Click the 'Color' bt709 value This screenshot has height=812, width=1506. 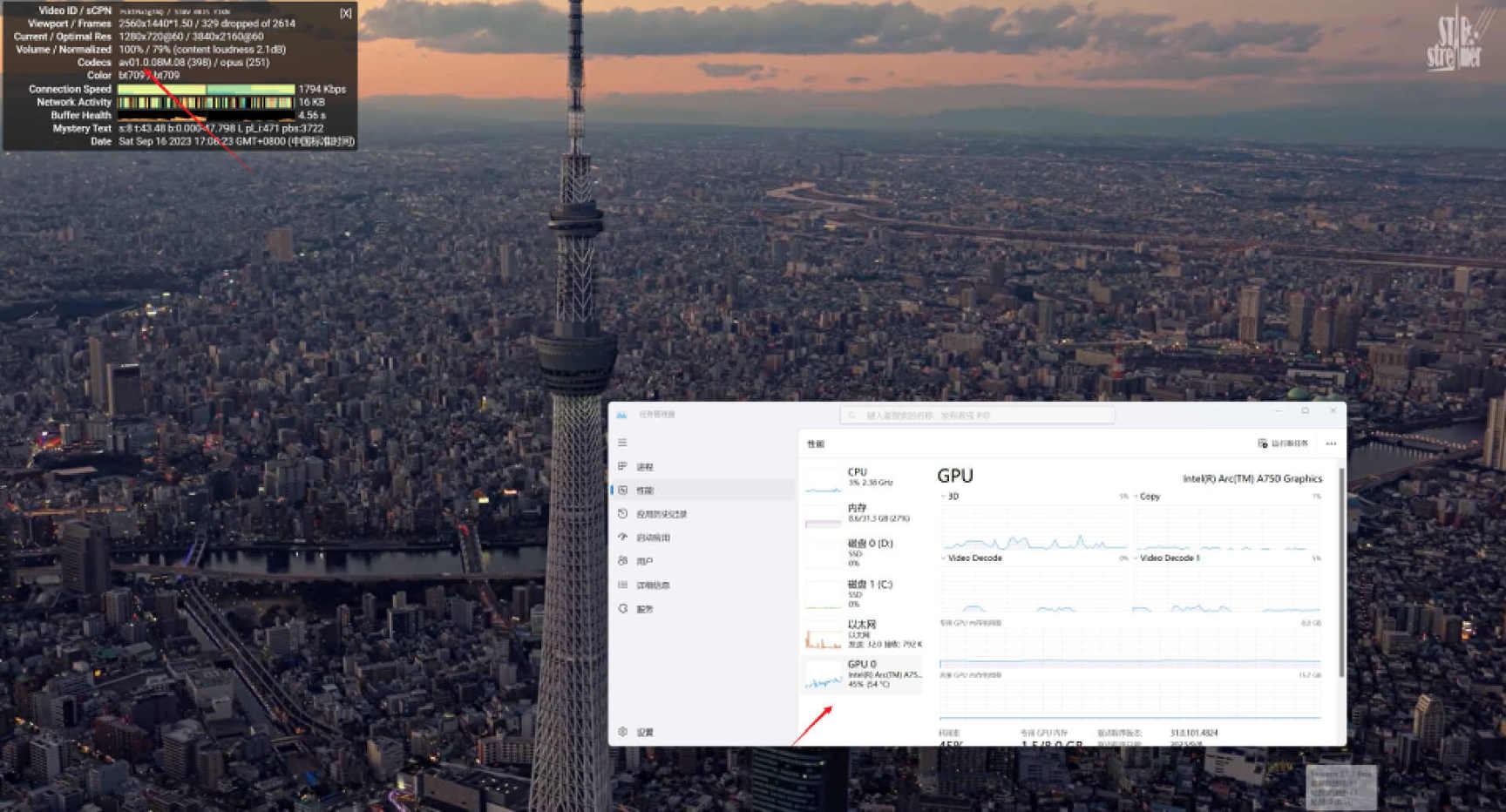tap(149, 76)
